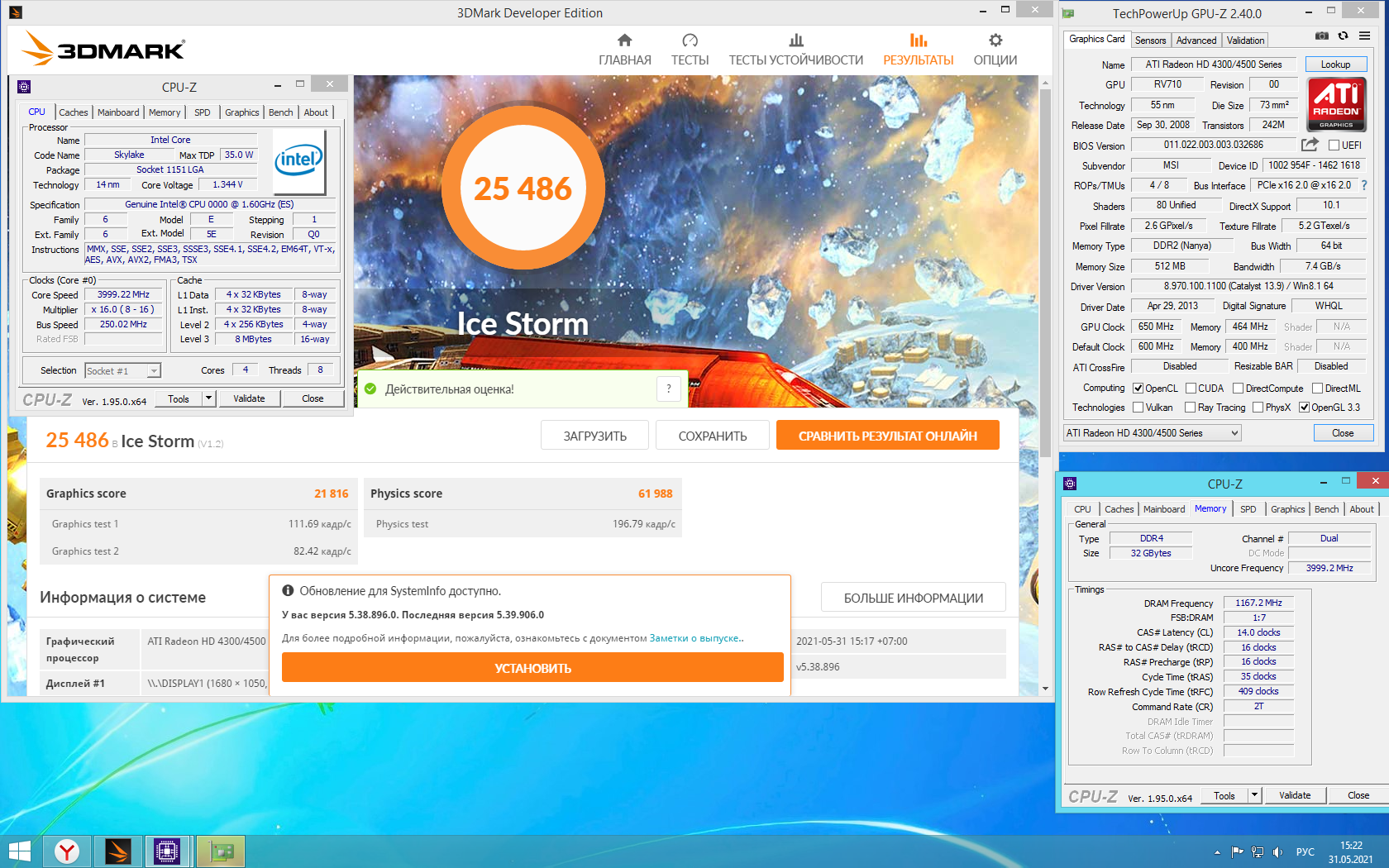1389x868 pixels.
Task: Click the 3DMark scrollbar down arrow
Action: coord(1045,688)
